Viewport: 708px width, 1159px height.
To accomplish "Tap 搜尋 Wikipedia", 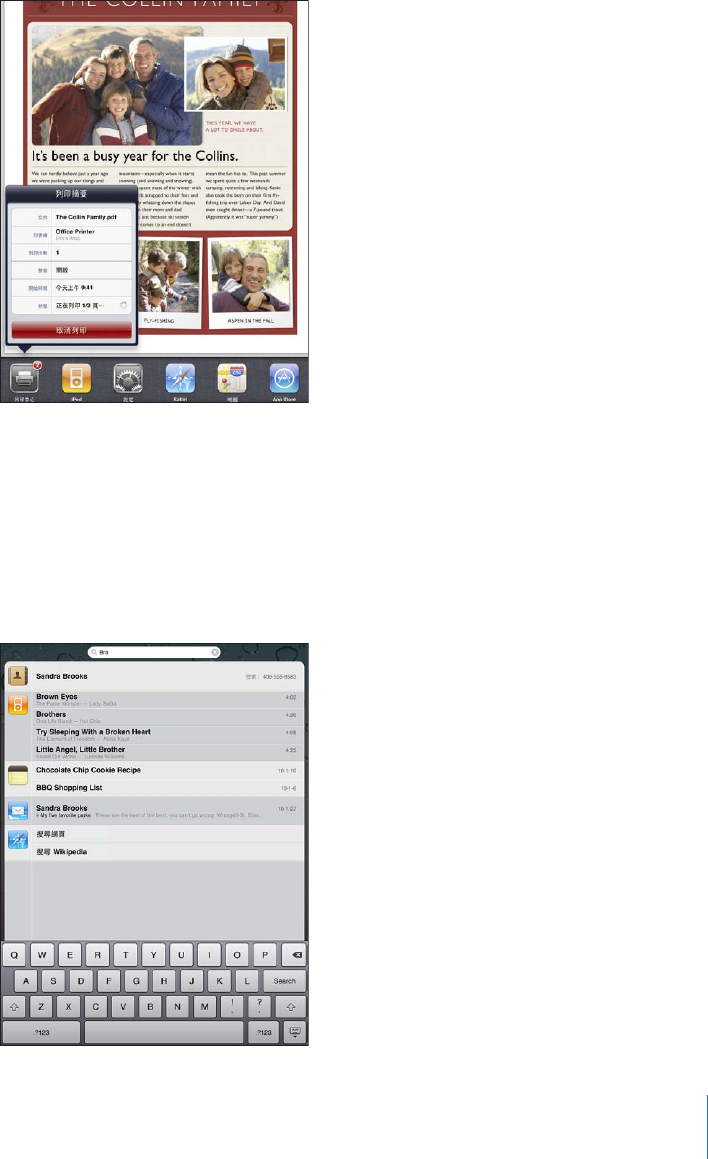I will click(168, 852).
